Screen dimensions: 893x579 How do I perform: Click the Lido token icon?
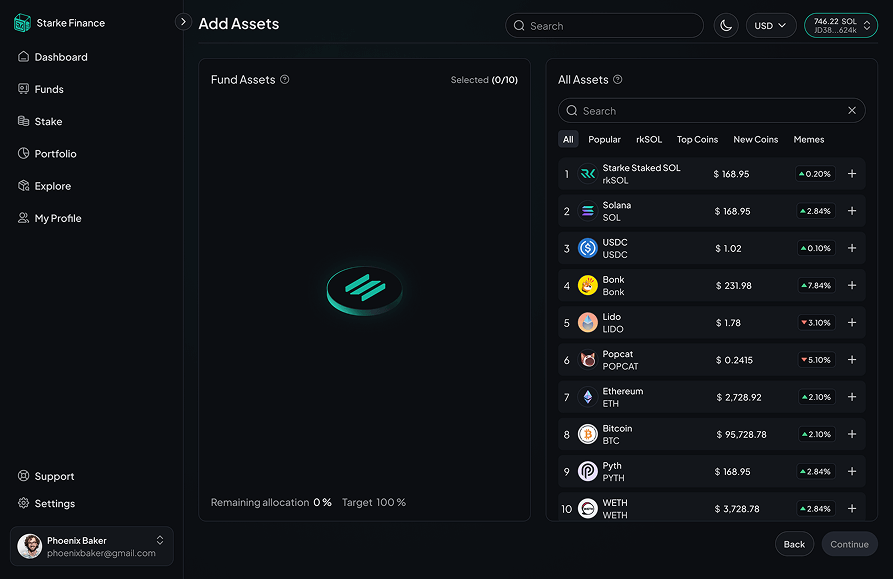(x=588, y=322)
